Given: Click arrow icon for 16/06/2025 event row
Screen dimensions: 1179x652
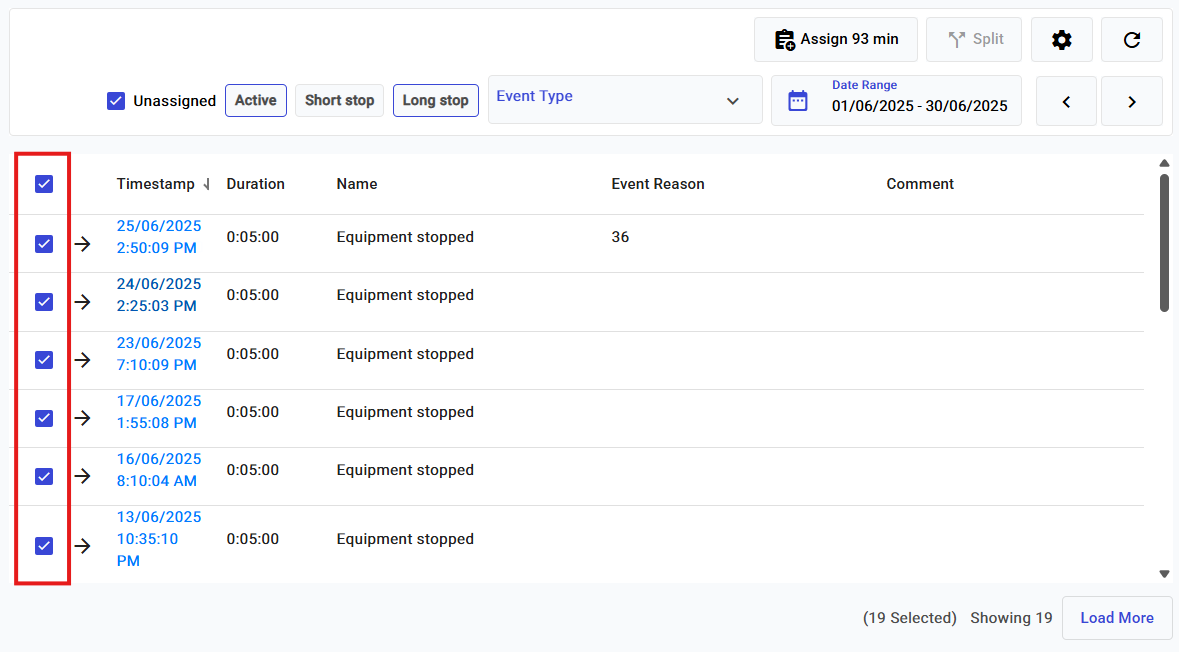Looking at the screenshot, I should click(83, 476).
